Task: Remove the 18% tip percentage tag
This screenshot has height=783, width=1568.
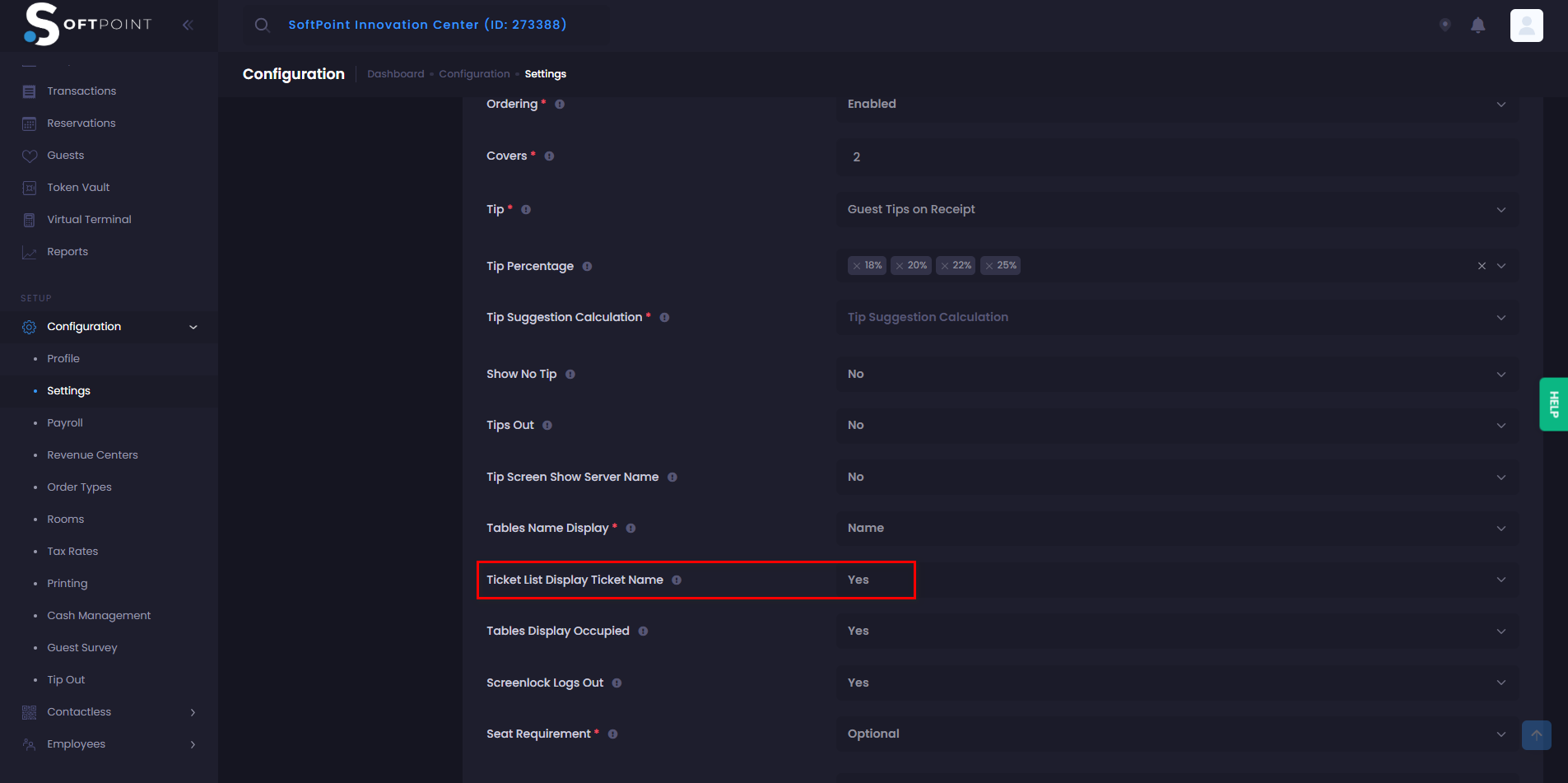Action: point(857,265)
